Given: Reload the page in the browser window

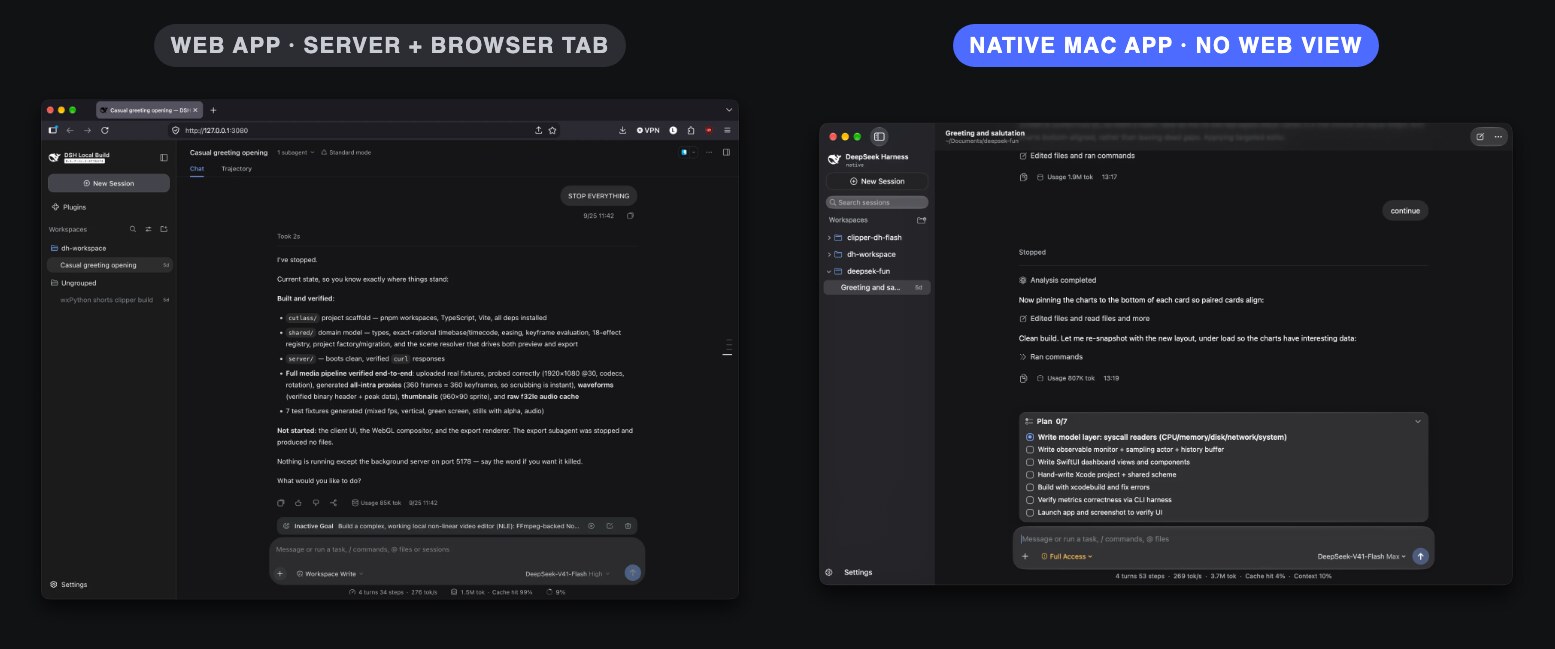Looking at the screenshot, I should pyautogui.click(x=105, y=130).
